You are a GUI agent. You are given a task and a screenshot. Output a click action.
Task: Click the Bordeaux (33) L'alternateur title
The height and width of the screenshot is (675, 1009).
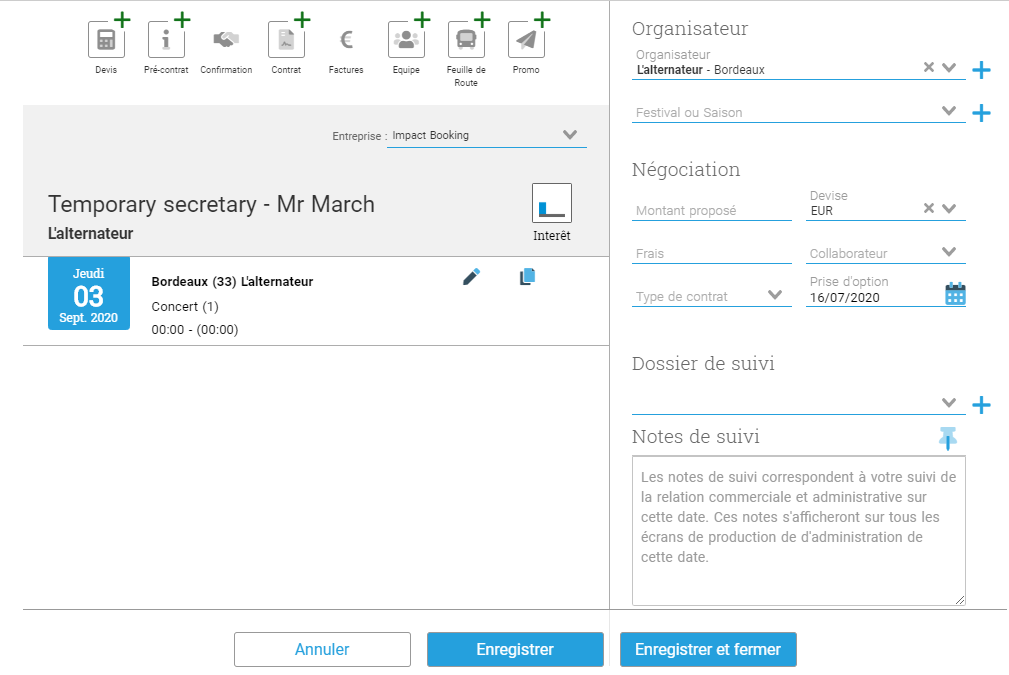pyautogui.click(x=232, y=281)
